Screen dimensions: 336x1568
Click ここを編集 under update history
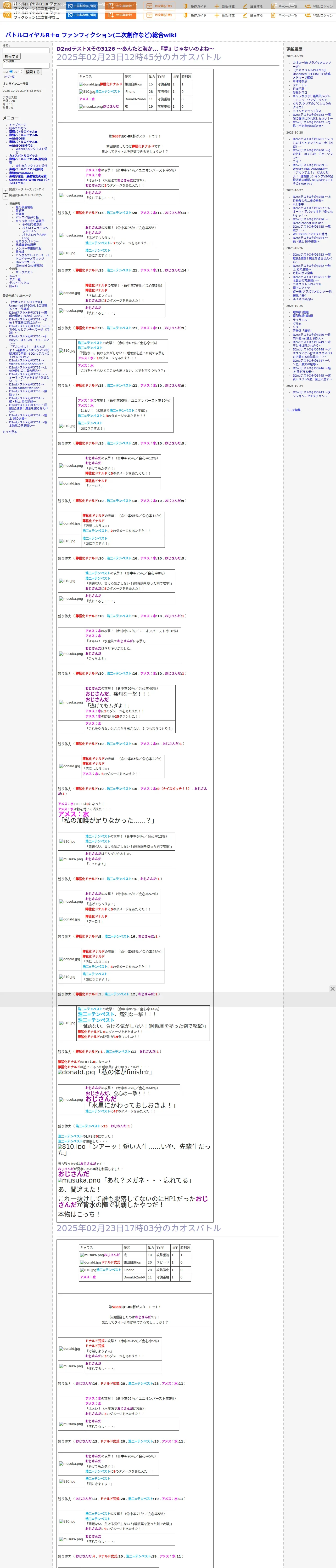click(x=293, y=410)
